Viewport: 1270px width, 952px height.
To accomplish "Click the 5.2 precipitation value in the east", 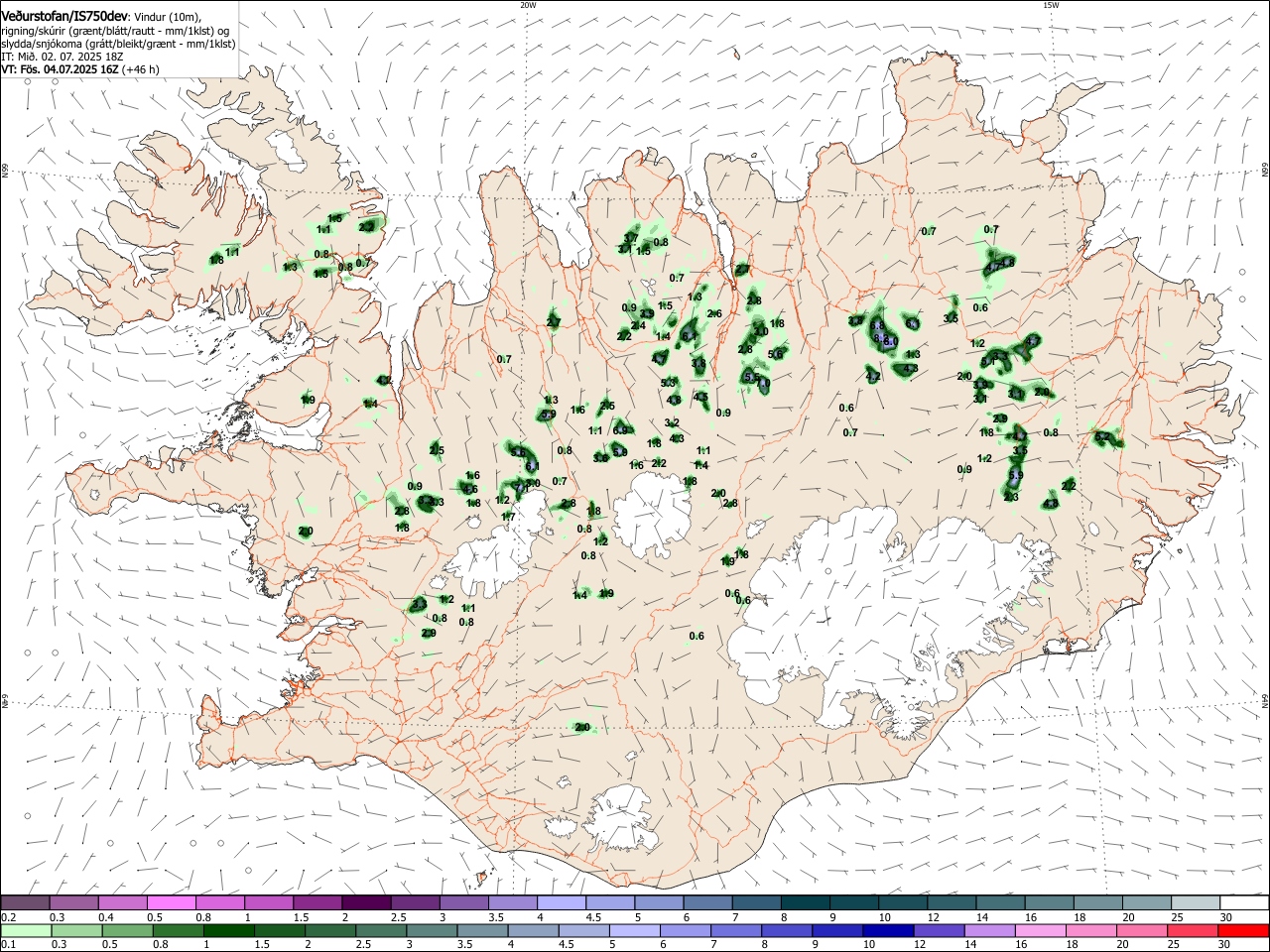I will tap(1102, 436).
